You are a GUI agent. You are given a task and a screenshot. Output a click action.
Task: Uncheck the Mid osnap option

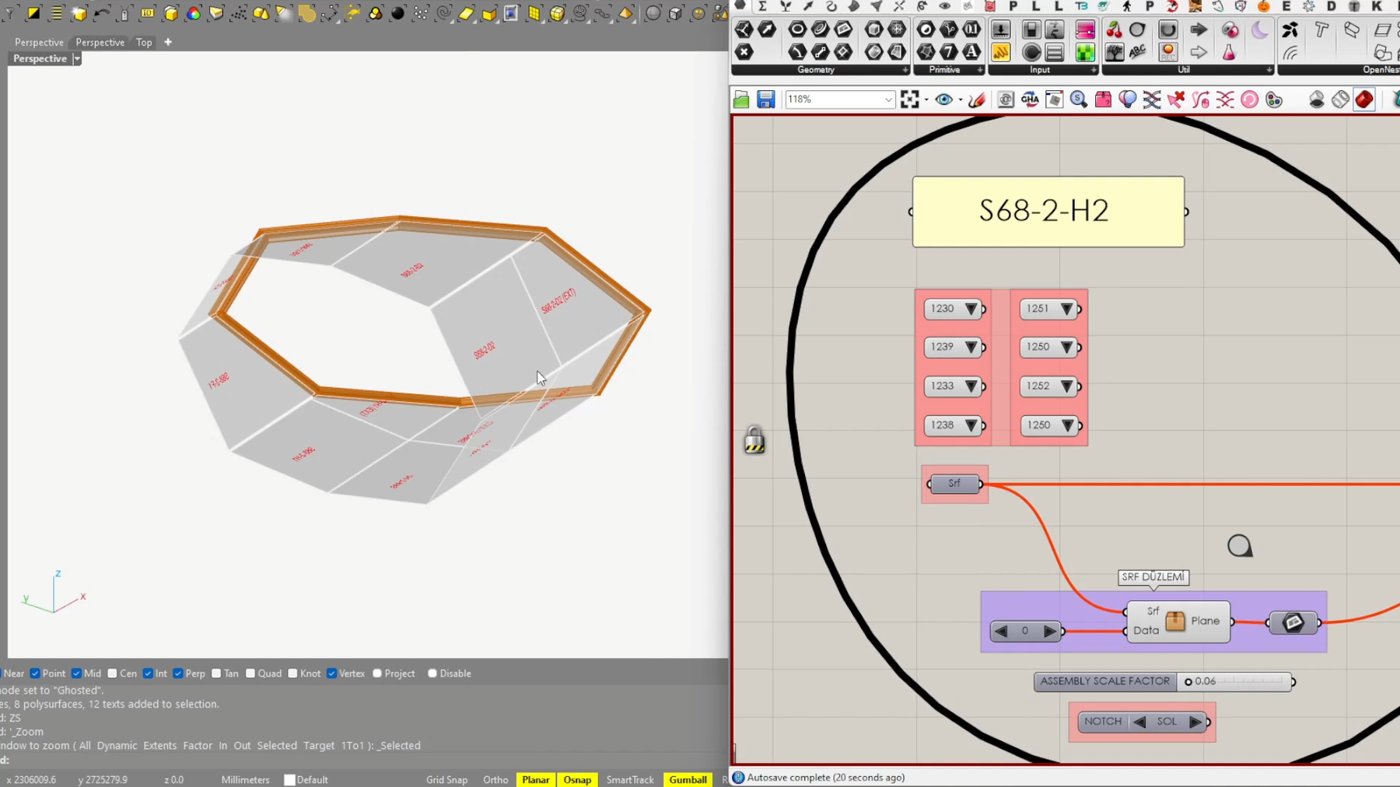coord(76,674)
